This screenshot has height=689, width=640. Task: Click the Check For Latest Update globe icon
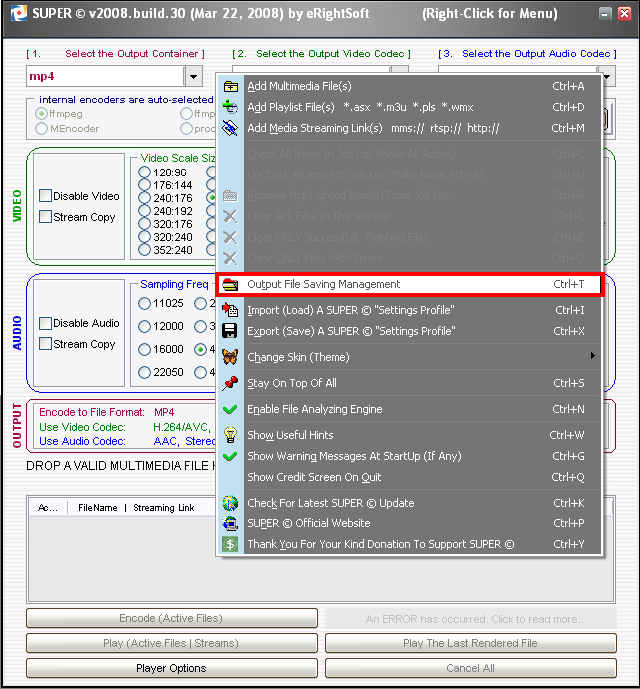coord(230,503)
